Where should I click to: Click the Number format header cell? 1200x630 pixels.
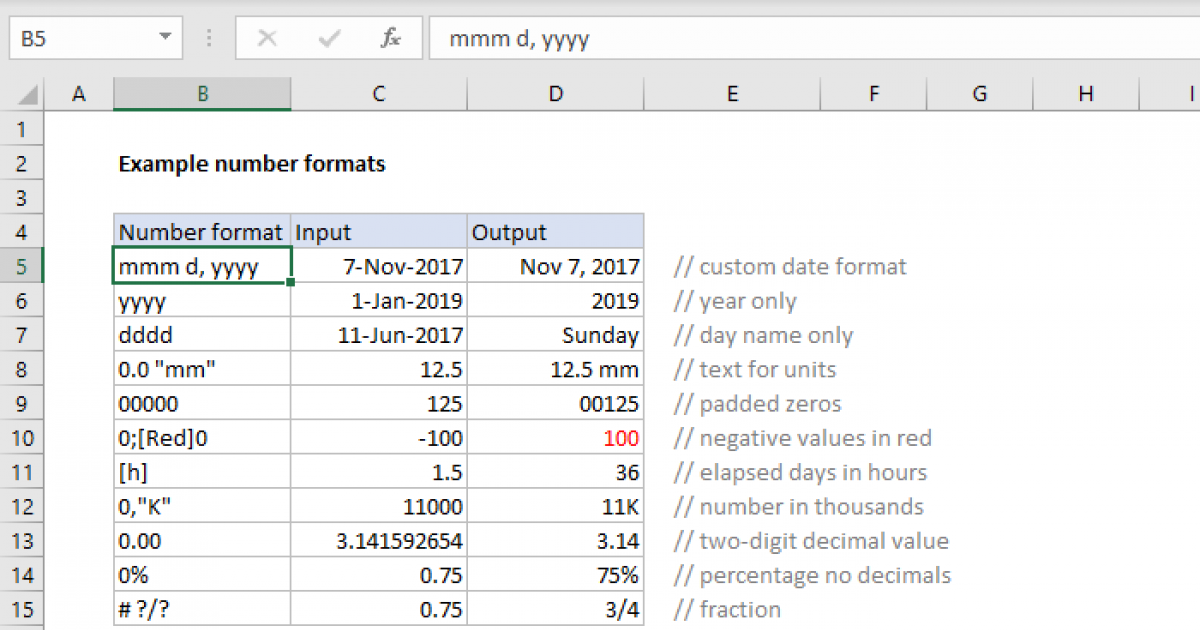tap(200, 231)
